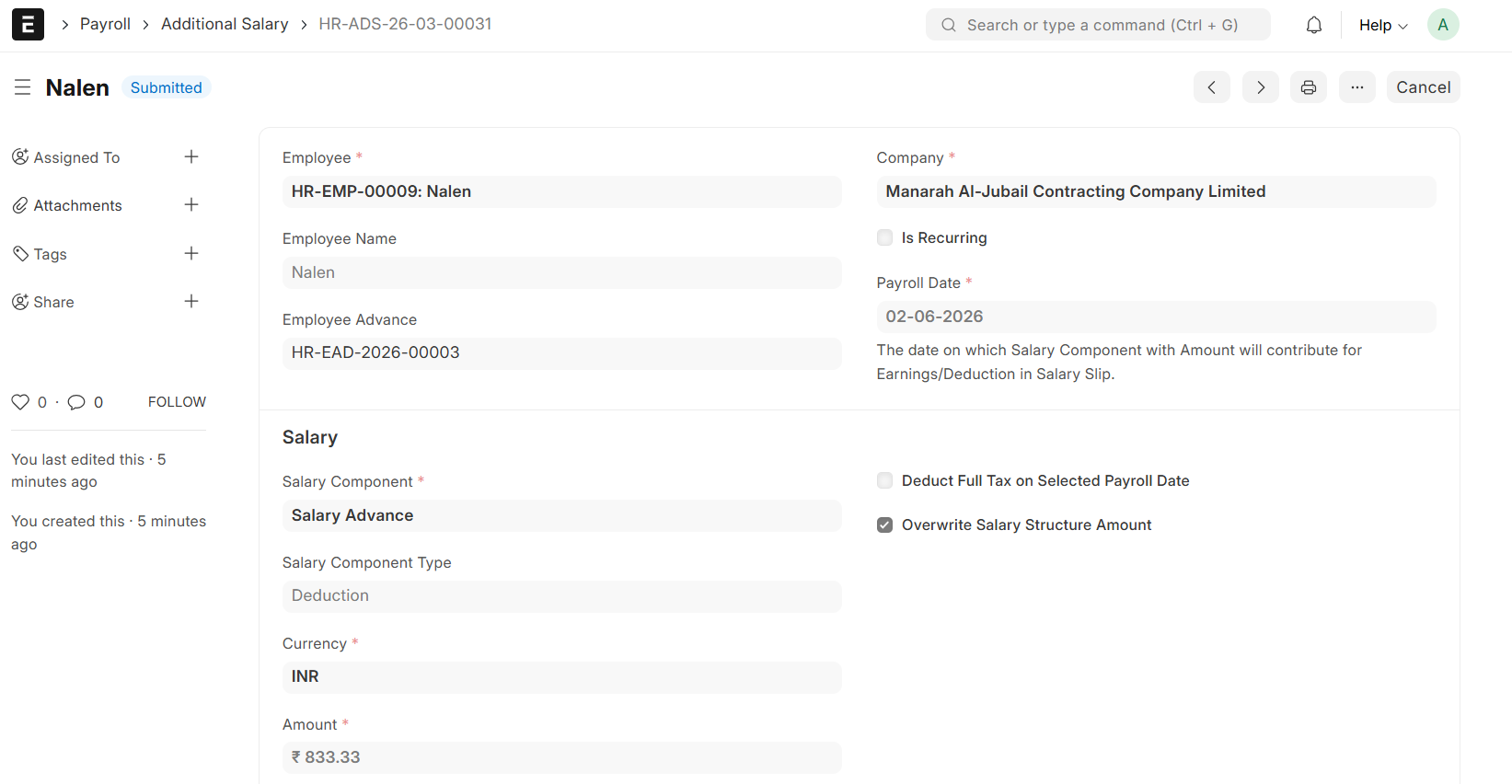Click FOLLOW to follow this document
1512x784 pixels.
click(177, 402)
